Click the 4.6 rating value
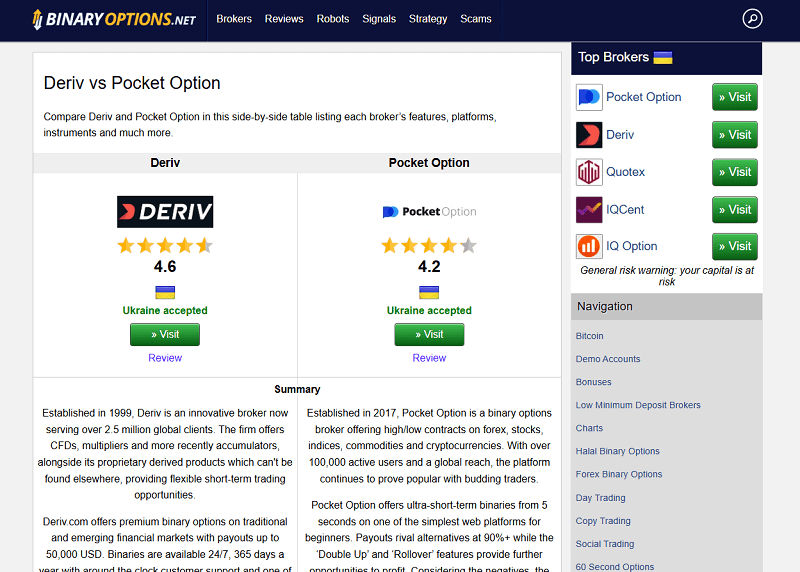 (165, 267)
